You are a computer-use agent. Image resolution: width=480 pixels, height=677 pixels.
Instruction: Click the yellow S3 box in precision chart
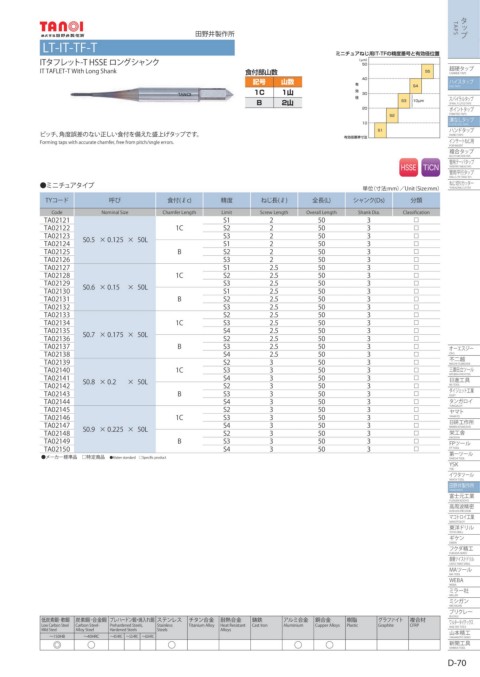coord(404,101)
